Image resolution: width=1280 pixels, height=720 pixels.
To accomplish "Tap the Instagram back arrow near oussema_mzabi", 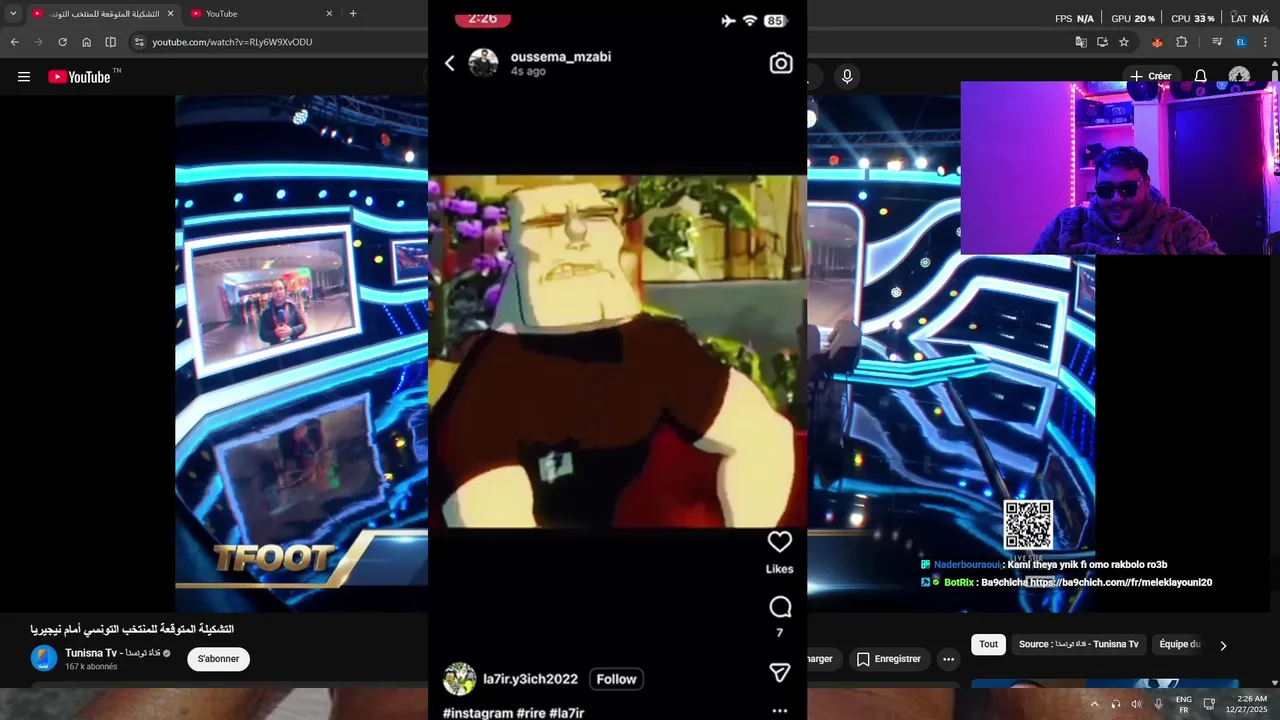I will coord(450,63).
